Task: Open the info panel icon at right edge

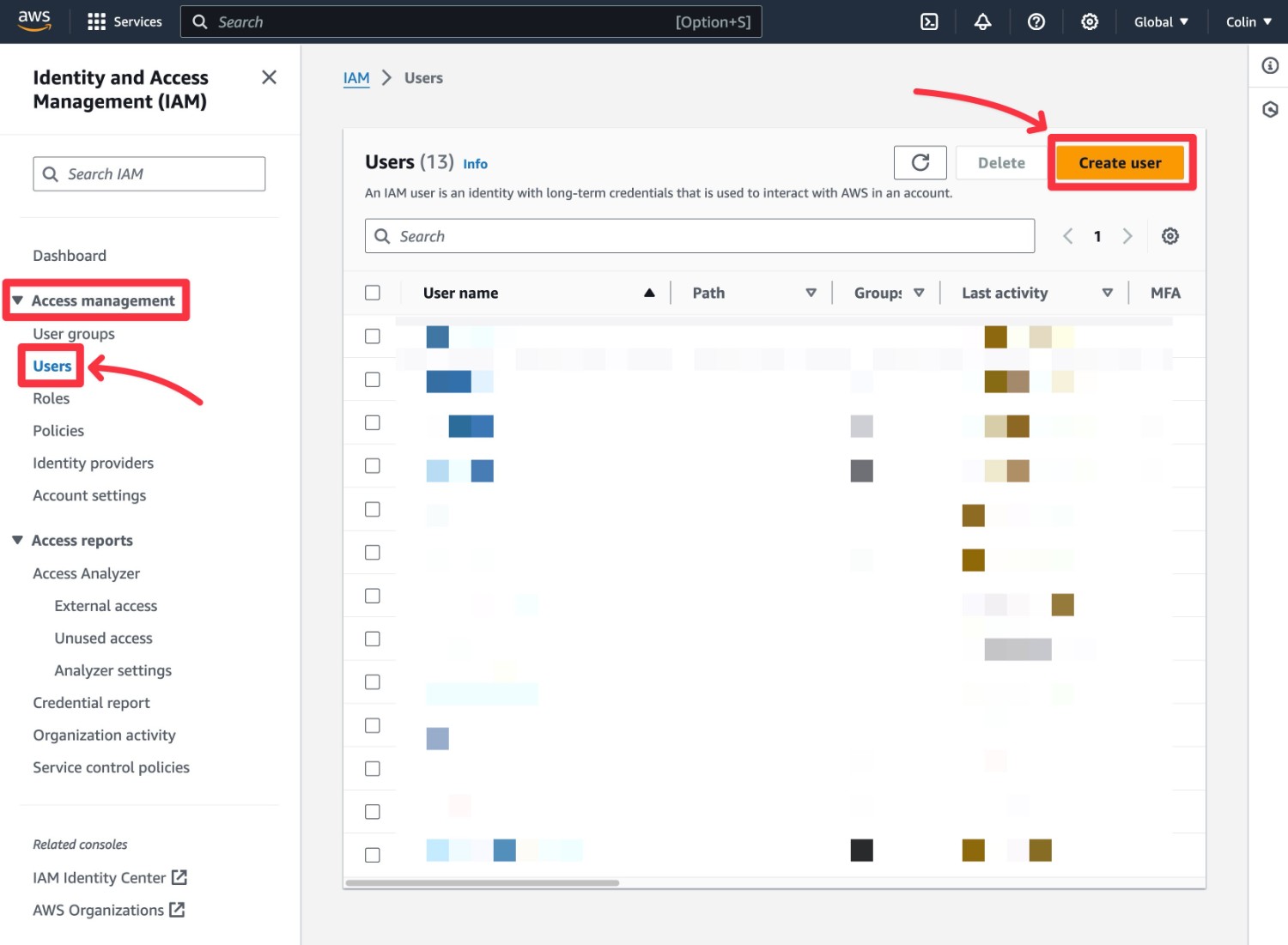Action: 1270,65
